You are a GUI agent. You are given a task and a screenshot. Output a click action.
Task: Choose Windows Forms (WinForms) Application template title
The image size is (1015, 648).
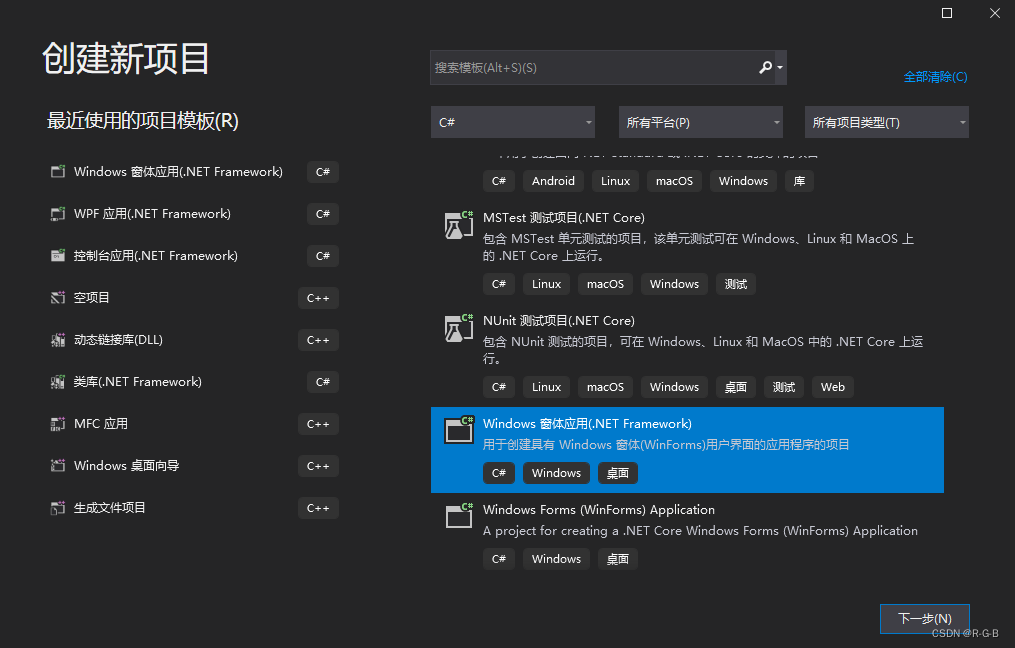click(599, 509)
